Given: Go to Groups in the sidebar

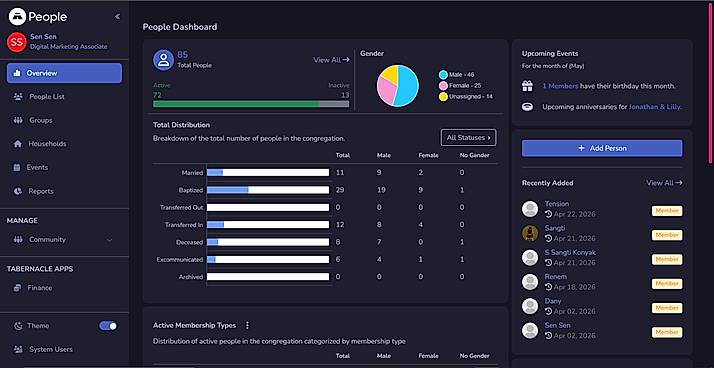Looking at the screenshot, I should (41, 120).
